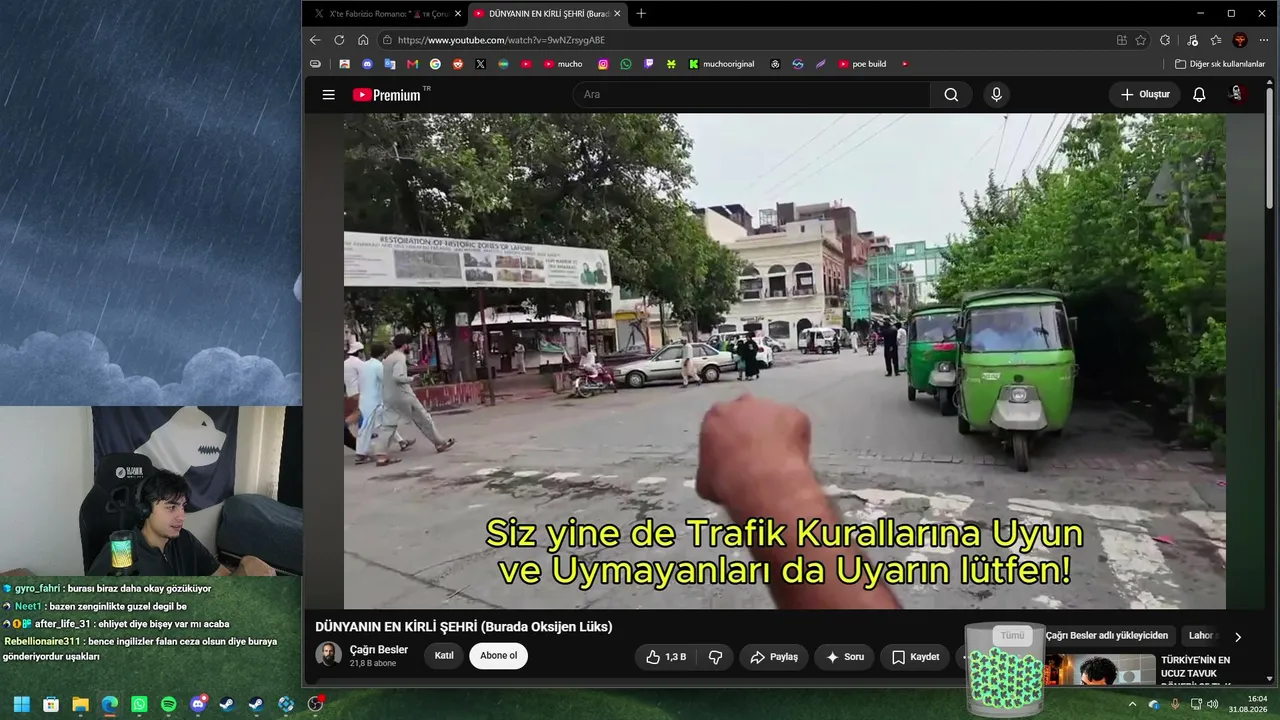Open Çağrı Besler's channel avatar
The height and width of the screenshot is (720, 1280).
pos(328,655)
